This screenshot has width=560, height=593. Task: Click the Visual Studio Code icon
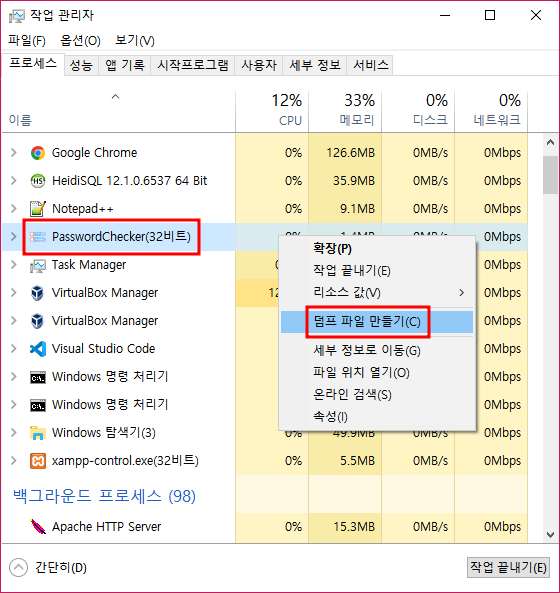[x=38, y=349]
